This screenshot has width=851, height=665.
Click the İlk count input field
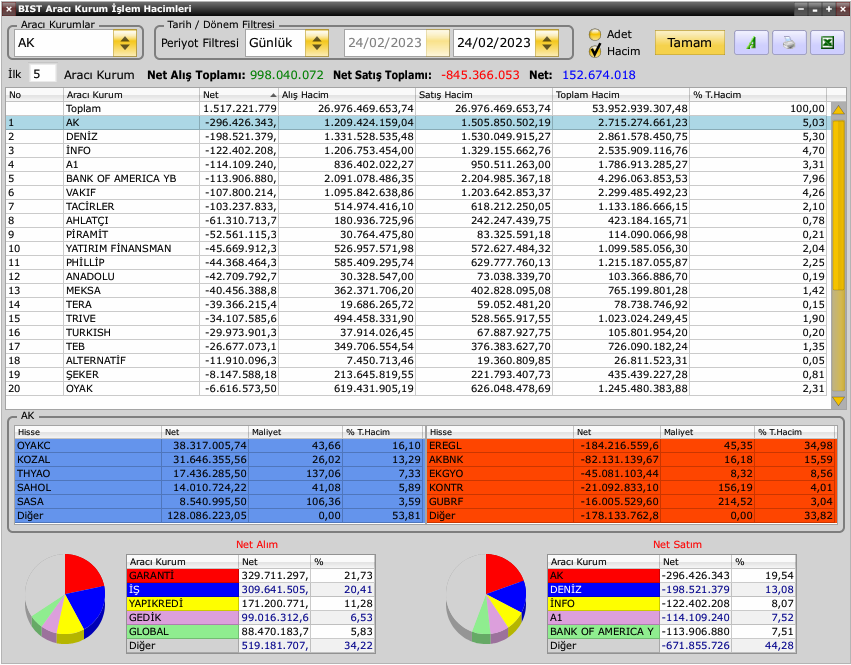click(42, 74)
